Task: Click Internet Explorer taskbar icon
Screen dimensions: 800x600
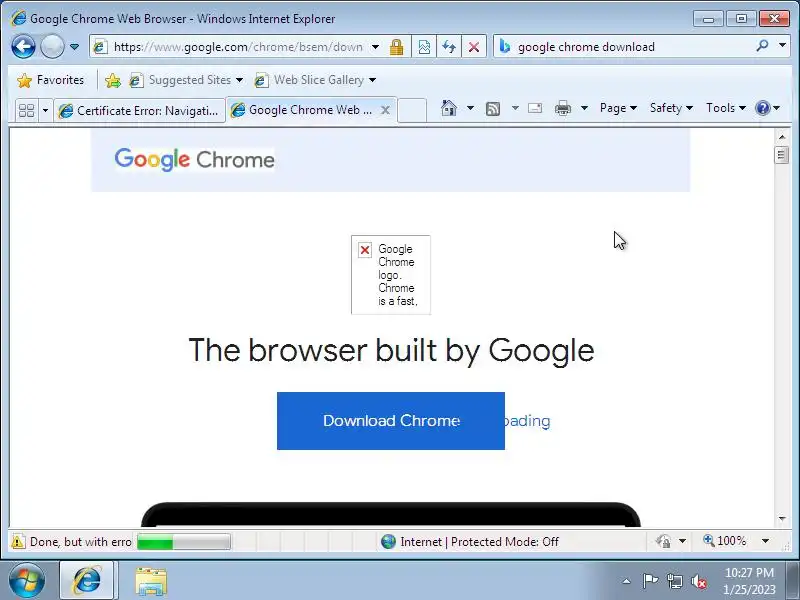Action: [x=87, y=581]
